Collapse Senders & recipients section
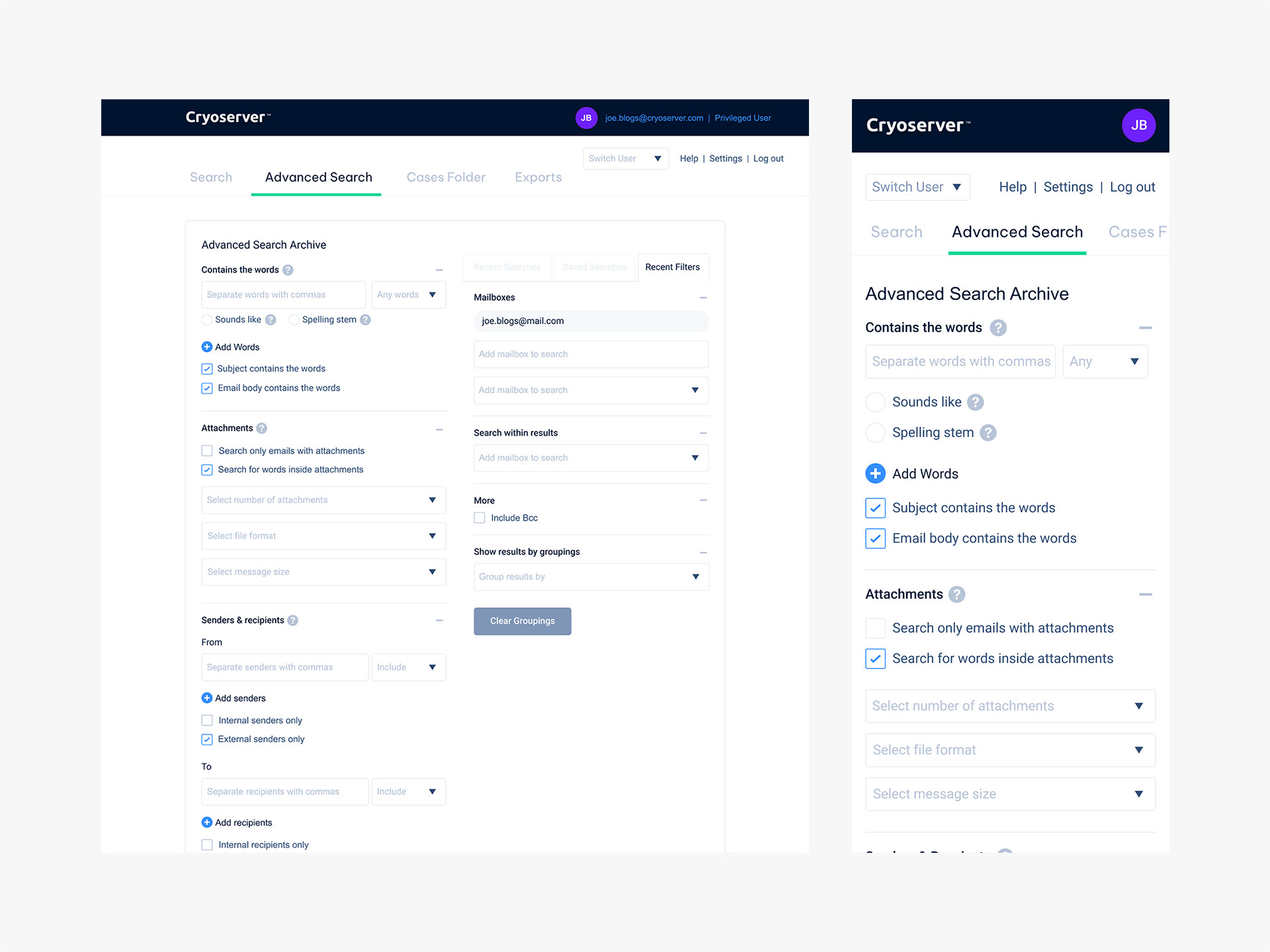Screen dimensions: 1270x952 [x=439, y=620]
